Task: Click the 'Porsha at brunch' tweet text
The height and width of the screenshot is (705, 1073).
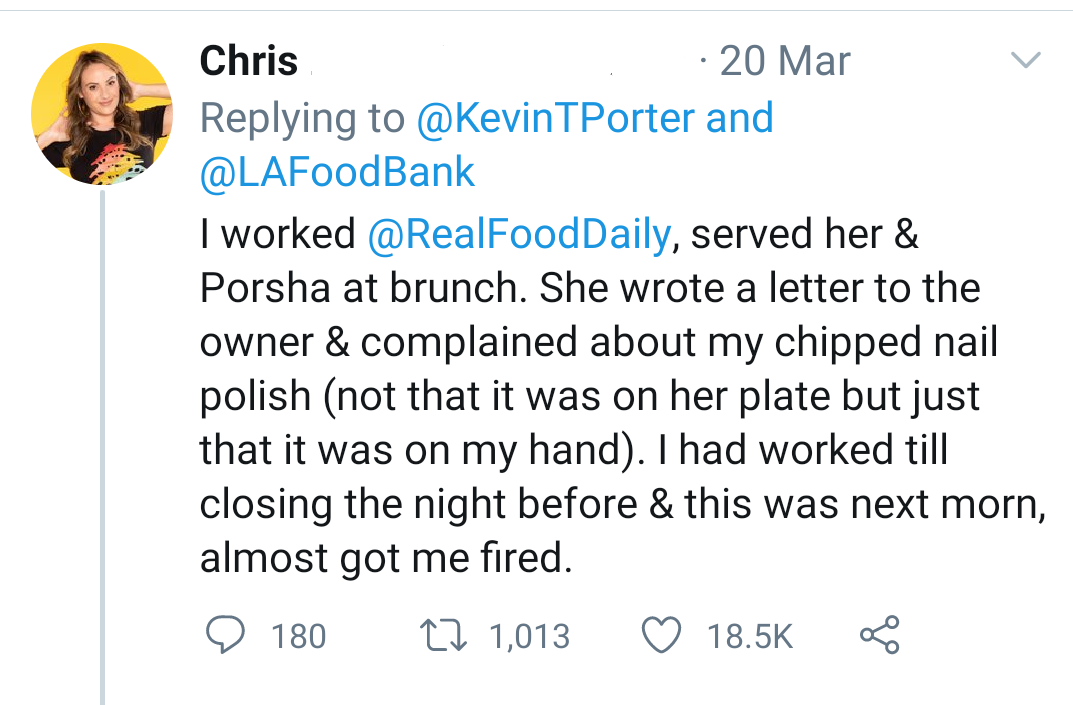Action: pos(364,288)
